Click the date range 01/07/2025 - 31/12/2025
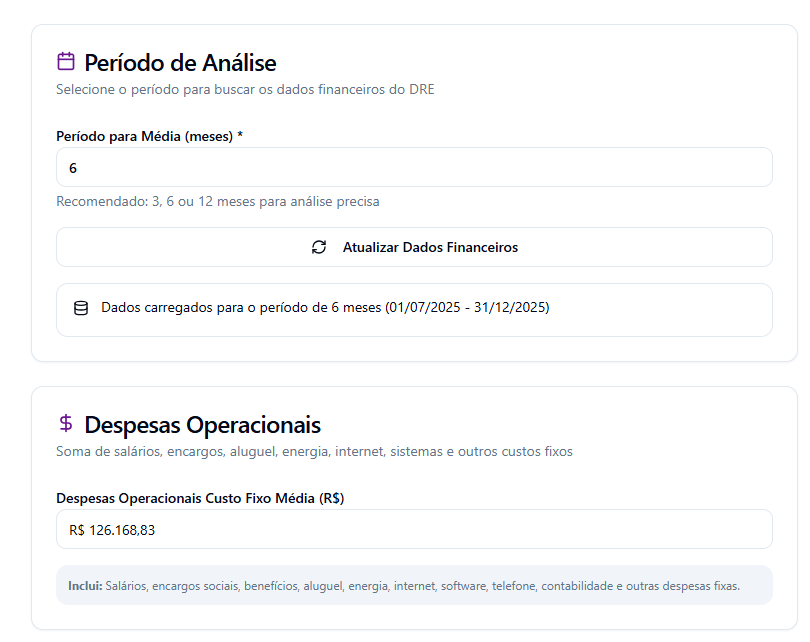The height and width of the screenshot is (642, 810). (468, 308)
